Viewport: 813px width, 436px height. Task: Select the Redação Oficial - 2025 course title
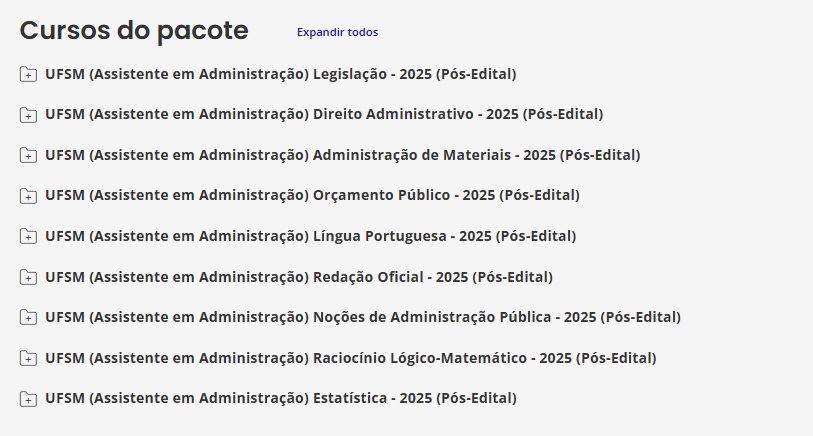tap(299, 277)
